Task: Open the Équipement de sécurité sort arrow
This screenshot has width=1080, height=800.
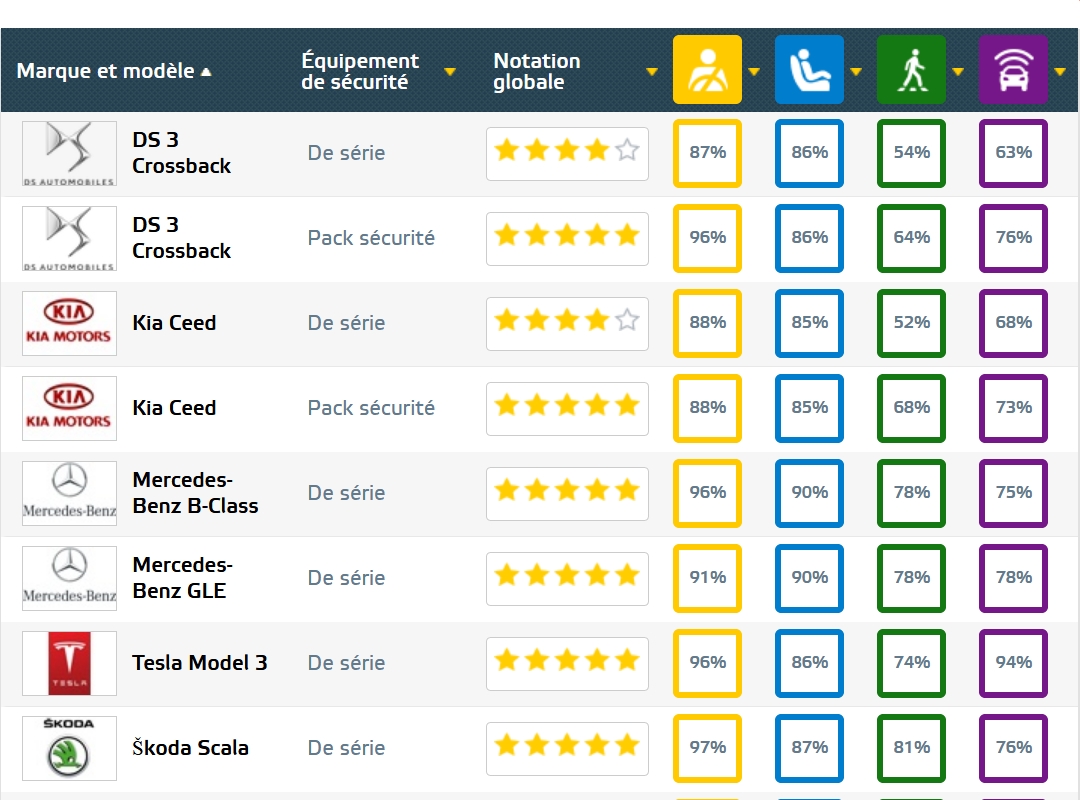Action: tap(450, 72)
